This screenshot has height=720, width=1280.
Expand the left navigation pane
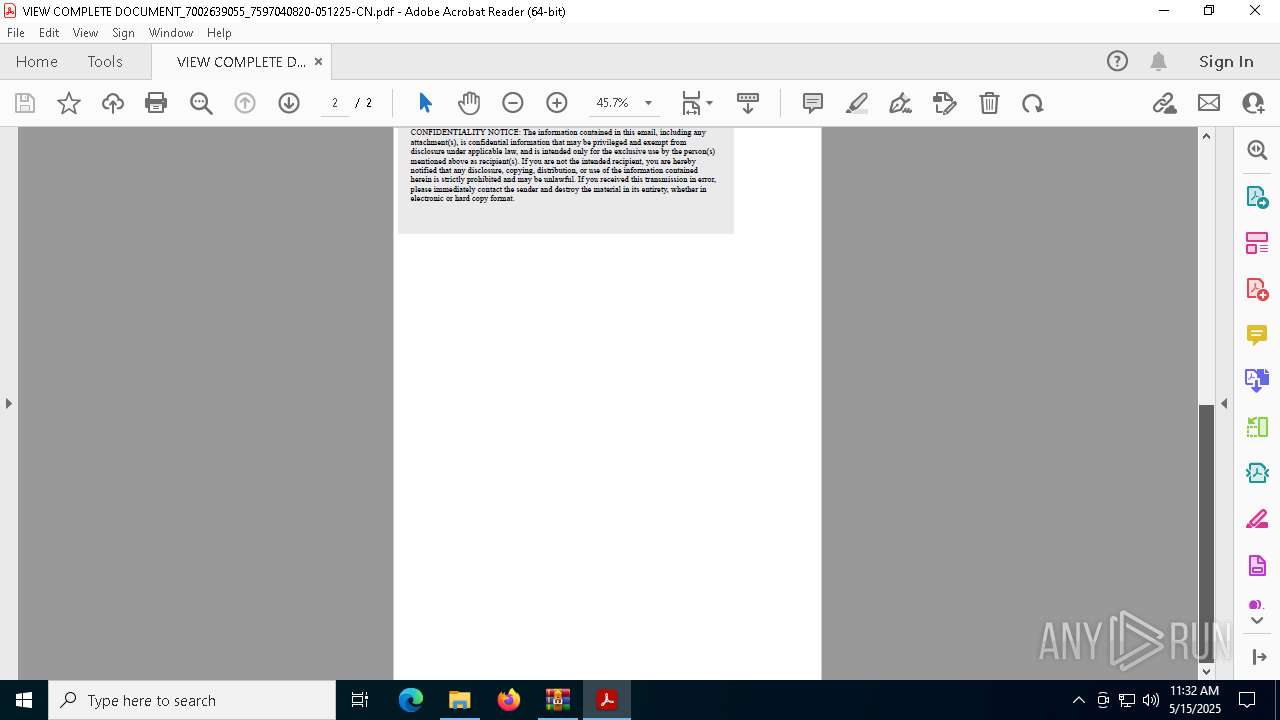(8, 403)
